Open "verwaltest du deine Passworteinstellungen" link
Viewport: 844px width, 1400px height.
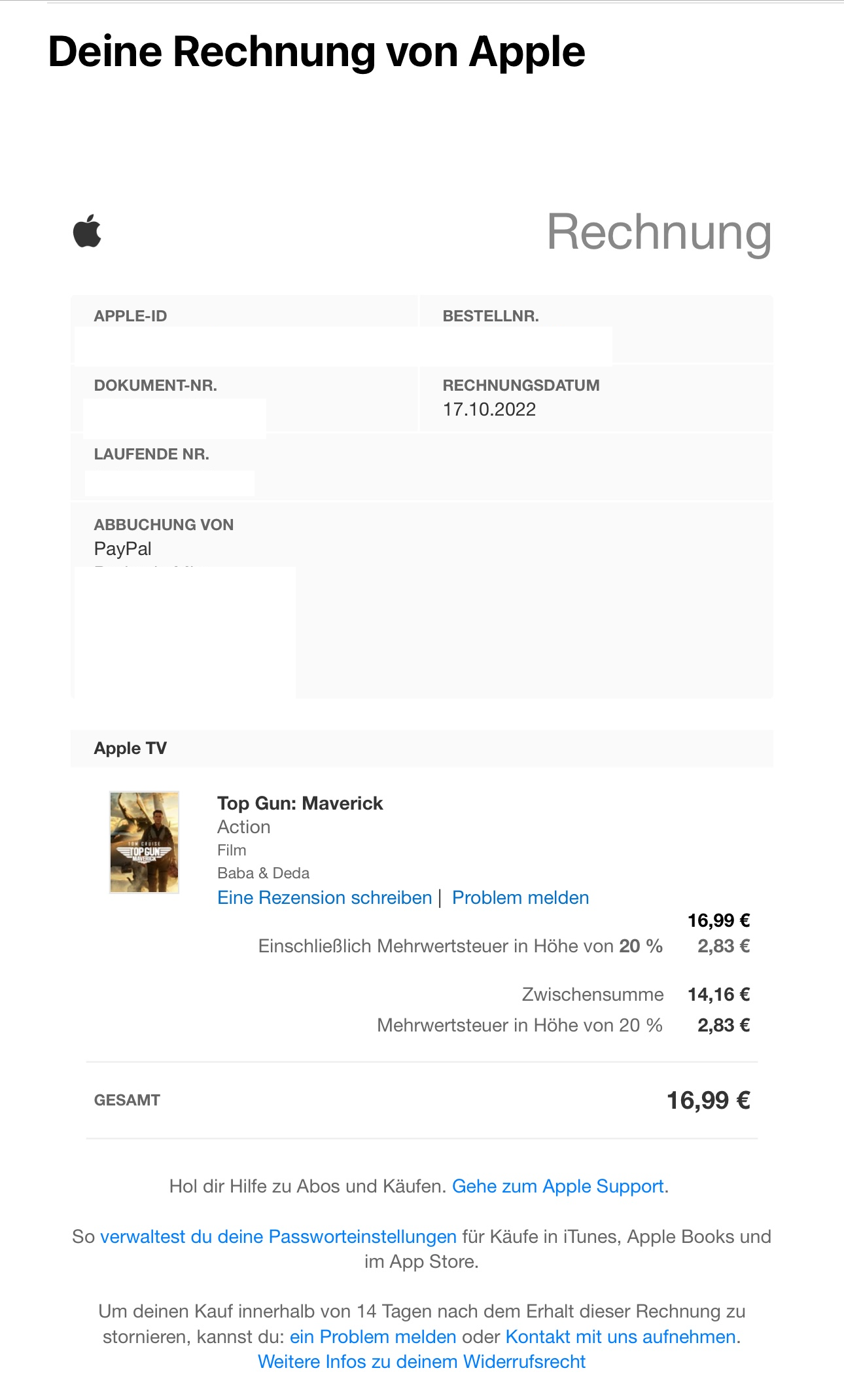tap(278, 1236)
